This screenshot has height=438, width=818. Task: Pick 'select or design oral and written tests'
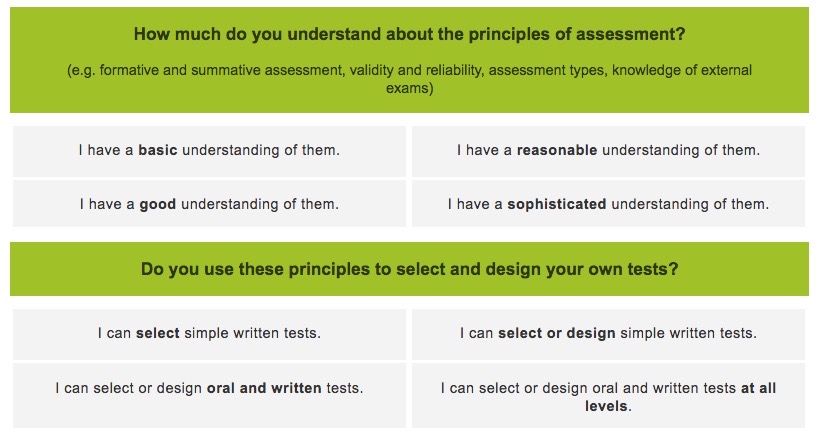tap(209, 388)
